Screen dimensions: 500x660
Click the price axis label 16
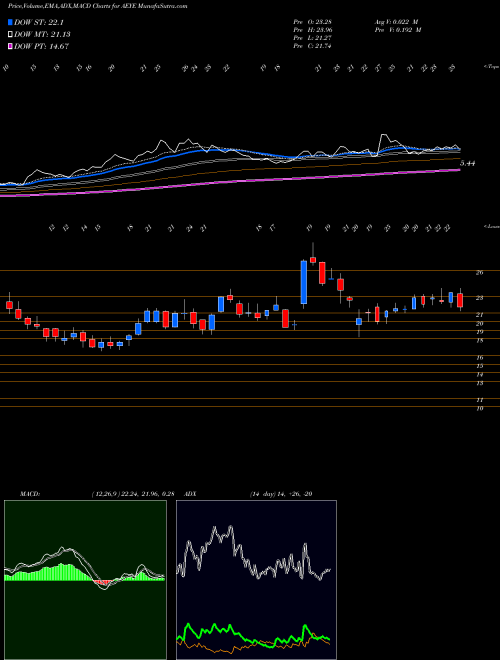479,357
